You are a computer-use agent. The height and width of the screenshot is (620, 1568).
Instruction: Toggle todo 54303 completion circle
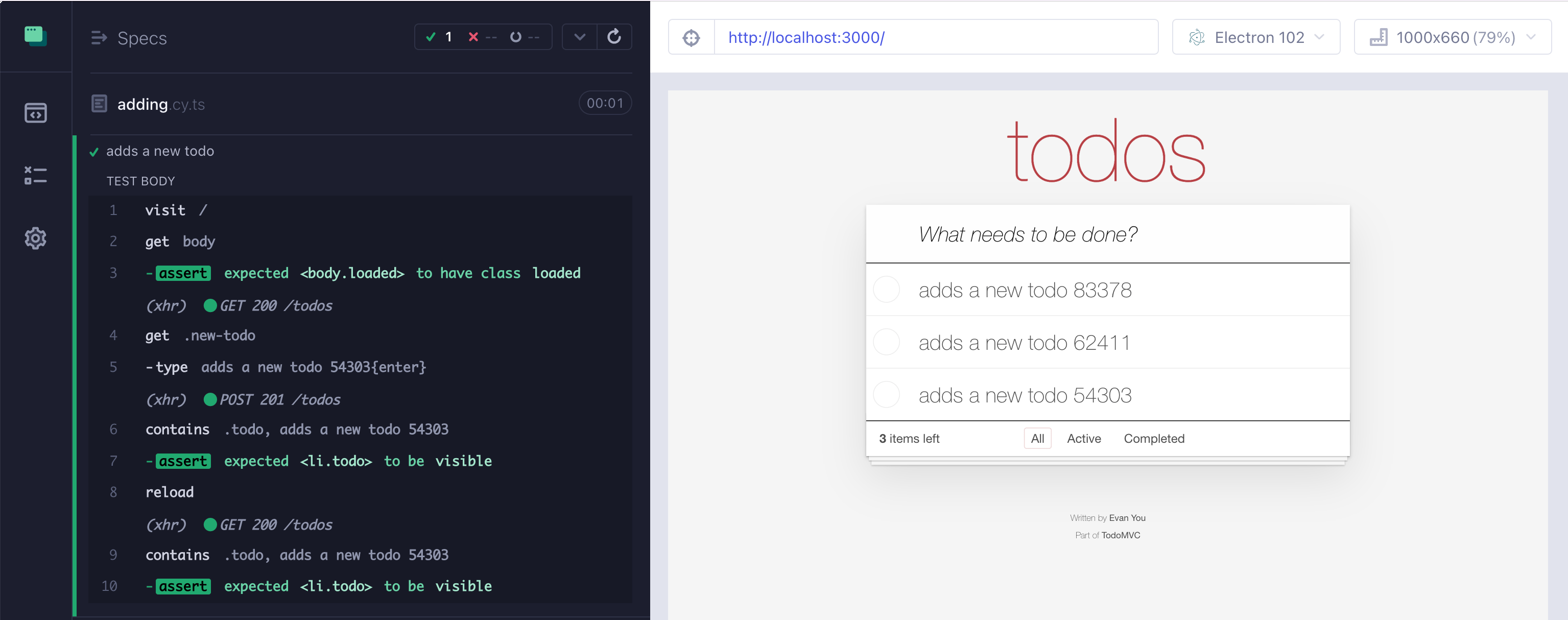coord(886,395)
